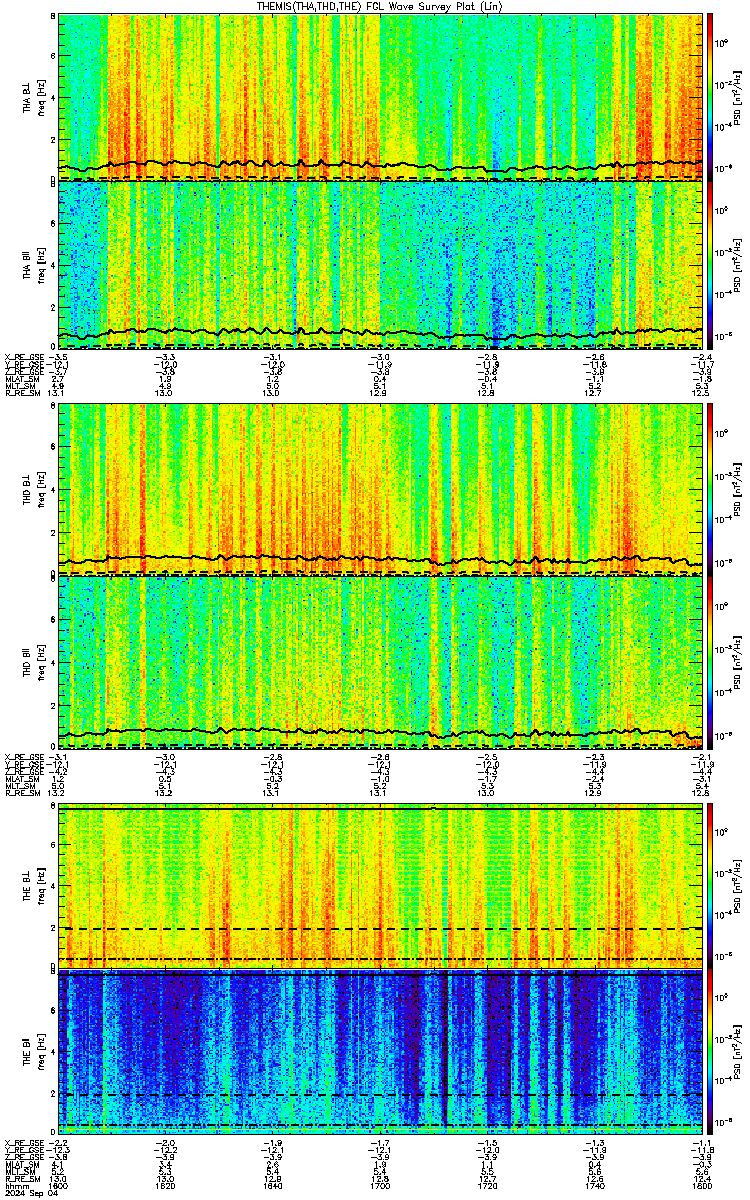Click the '1620' time tick label
The height and width of the screenshot is (1200, 750).
(166, 1187)
